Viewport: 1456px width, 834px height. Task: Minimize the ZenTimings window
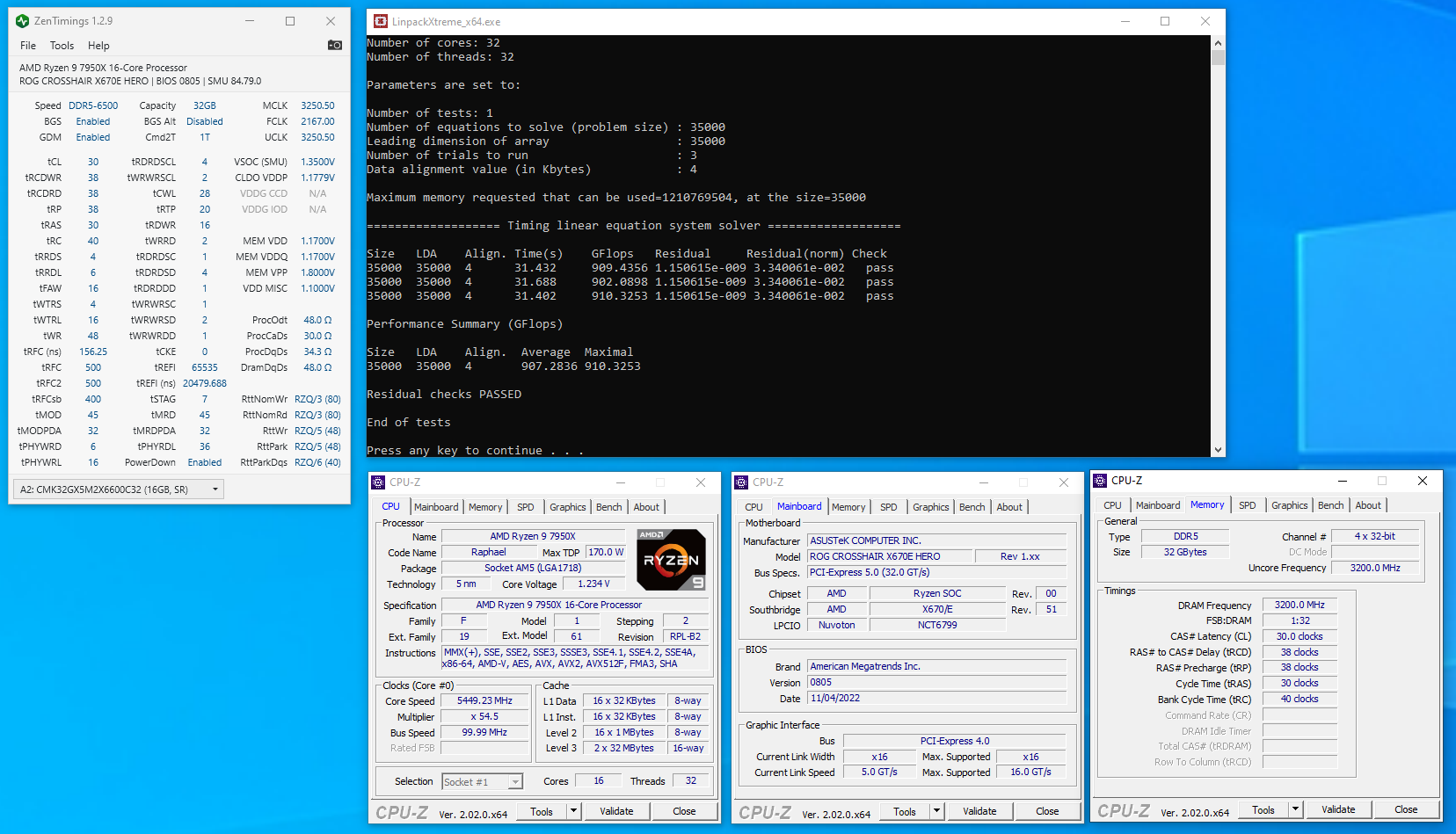[250, 21]
